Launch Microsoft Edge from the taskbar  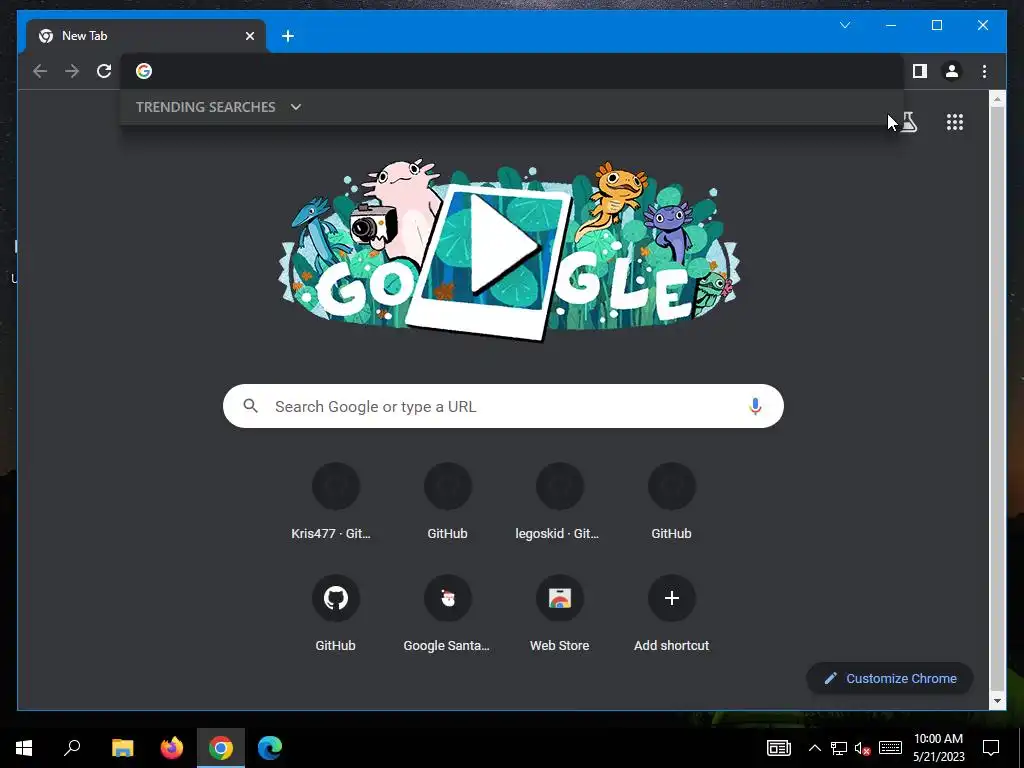[x=270, y=748]
